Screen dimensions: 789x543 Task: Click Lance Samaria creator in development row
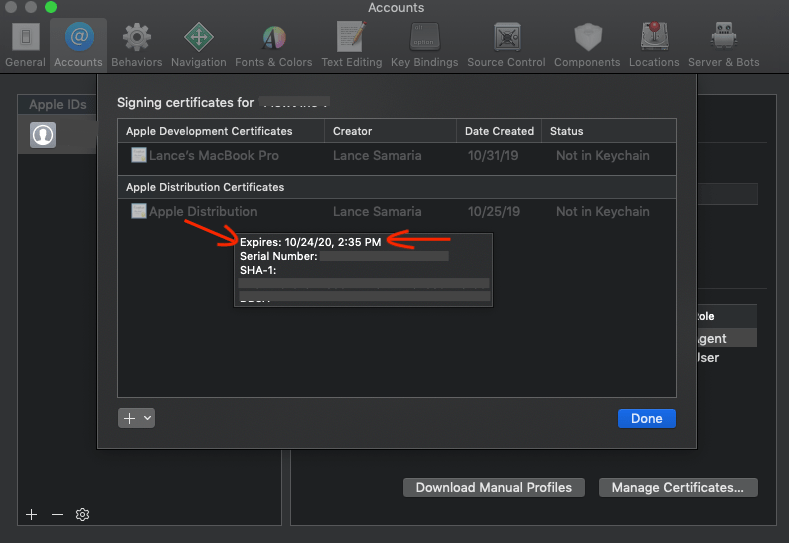point(377,156)
